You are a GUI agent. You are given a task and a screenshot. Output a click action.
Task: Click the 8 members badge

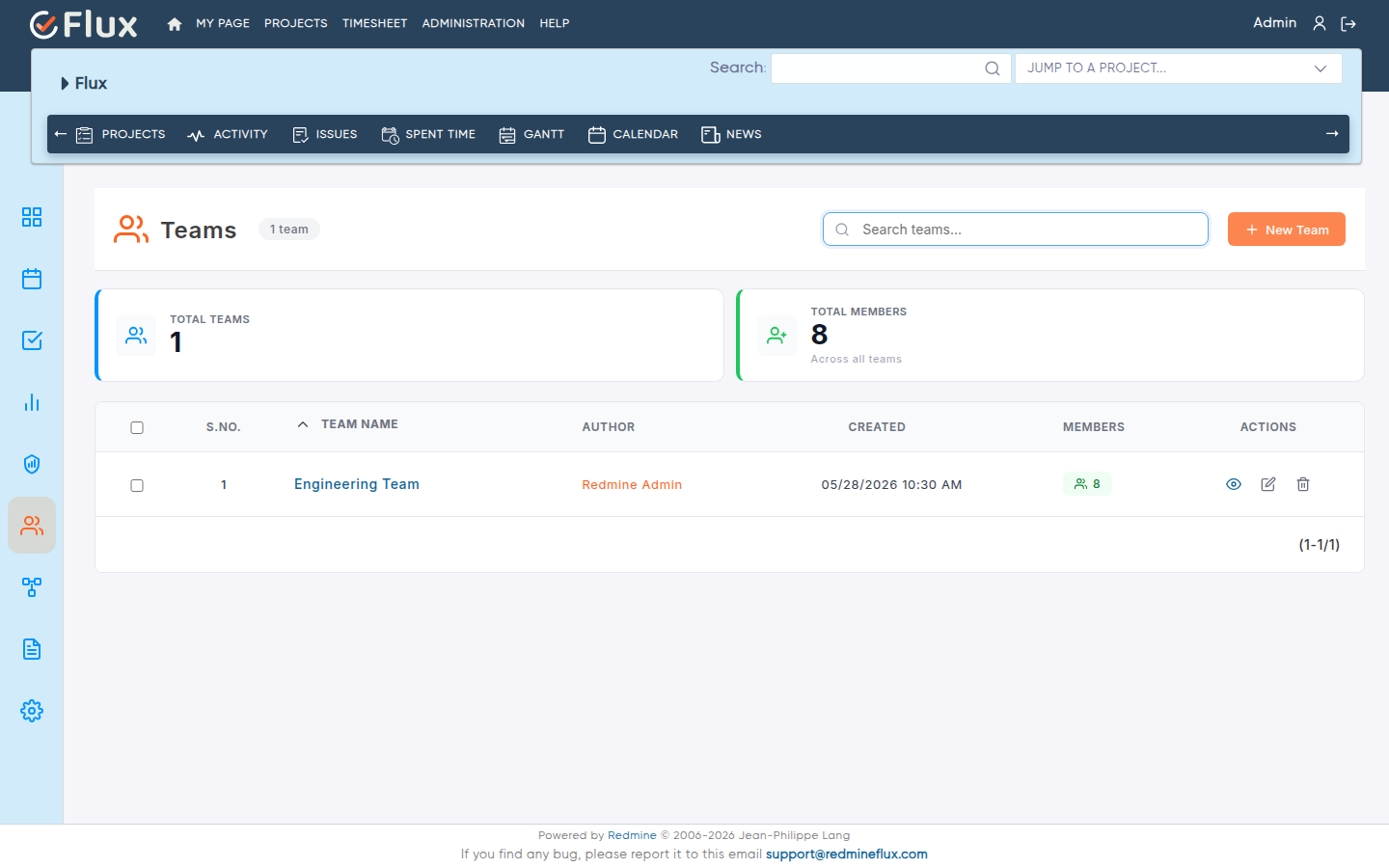coord(1087,484)
